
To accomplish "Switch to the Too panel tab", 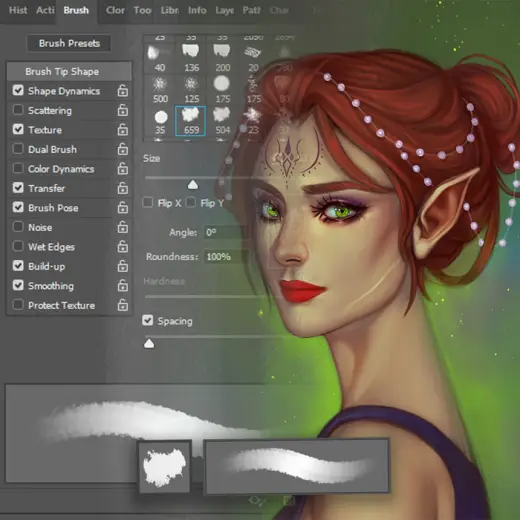I will [x=142, y=10].
